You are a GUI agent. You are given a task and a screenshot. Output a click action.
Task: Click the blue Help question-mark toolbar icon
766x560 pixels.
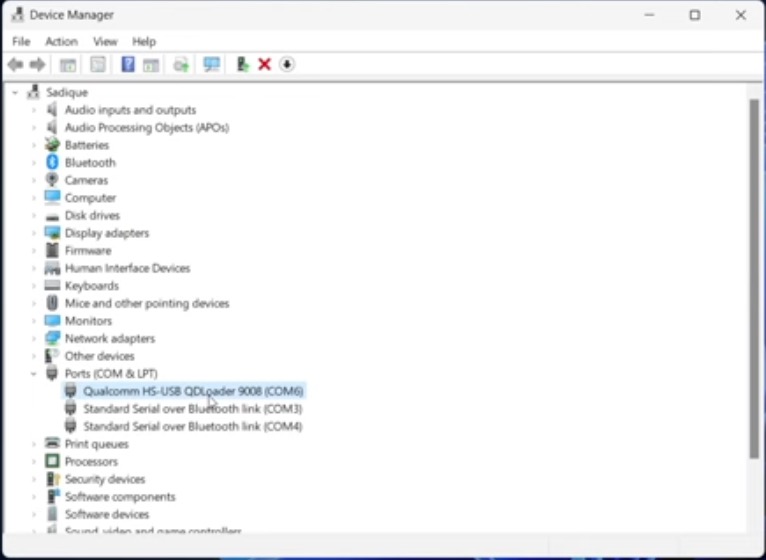pos(128,65)
